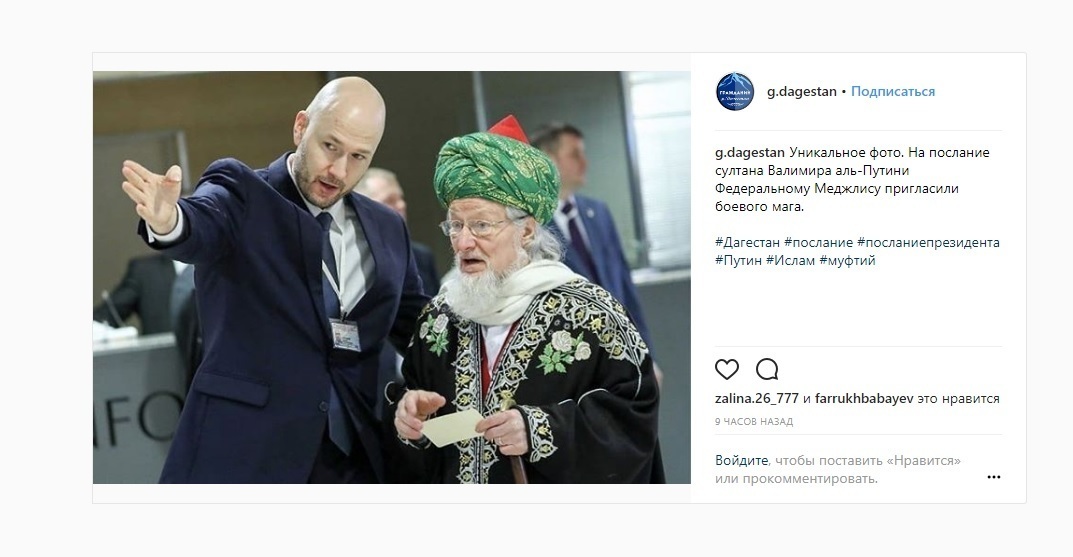Click the post photo of two men
This screenshot has width=1073, height=557.
point(391,277)
